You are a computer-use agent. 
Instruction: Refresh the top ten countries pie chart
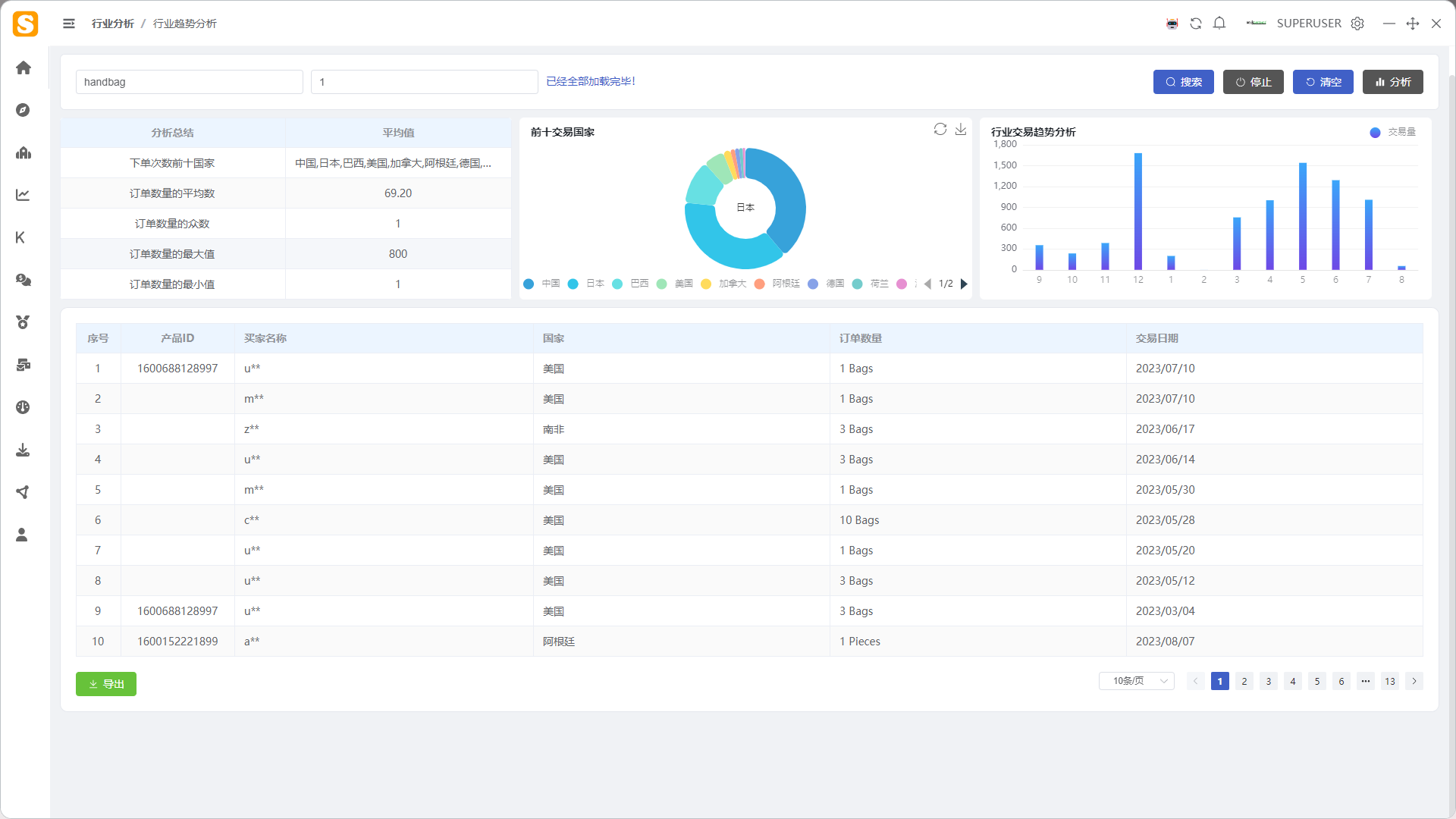(x=940, y=130)
